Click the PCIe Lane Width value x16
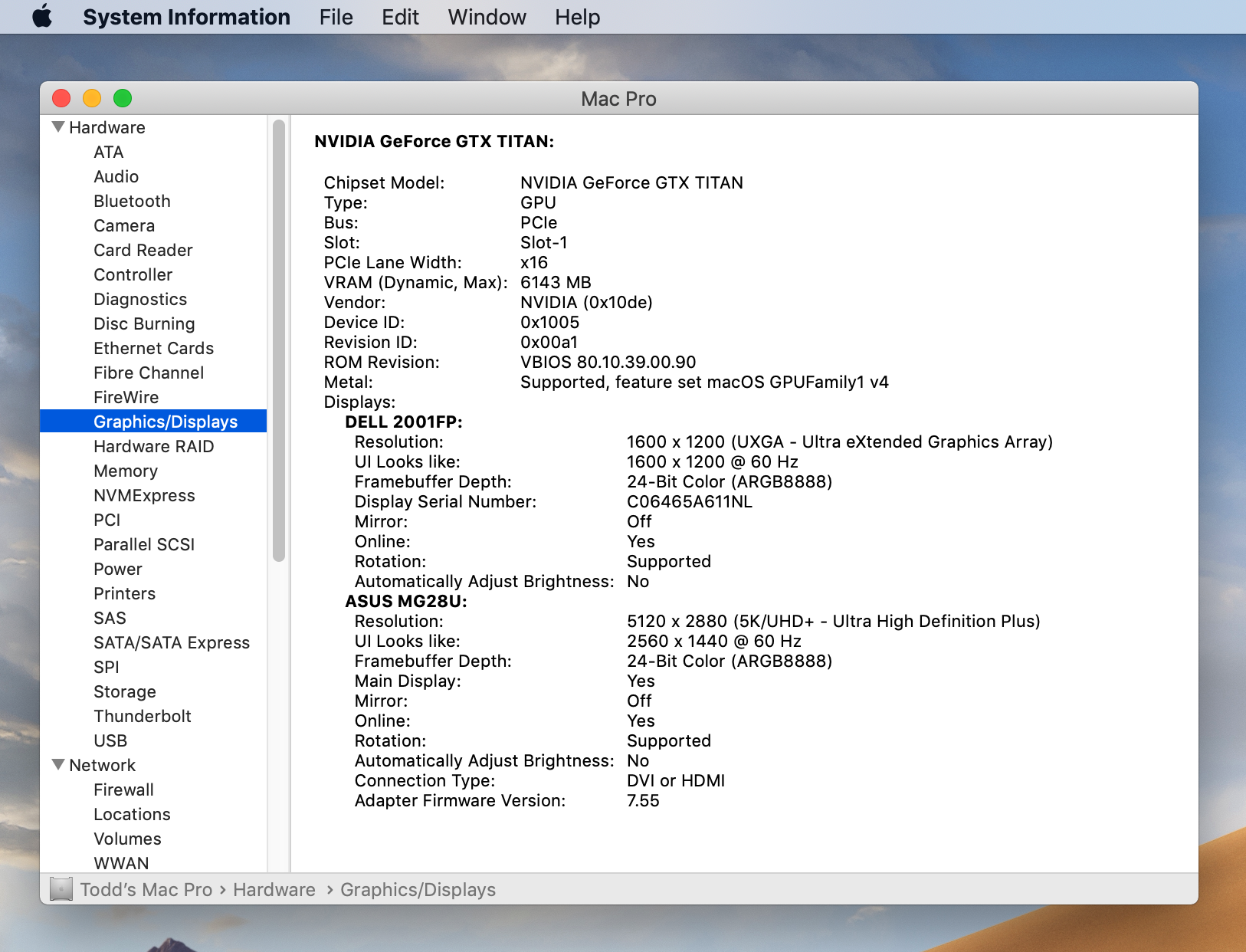This screenshot has width=1246, height=952. (x=534, y=262)
